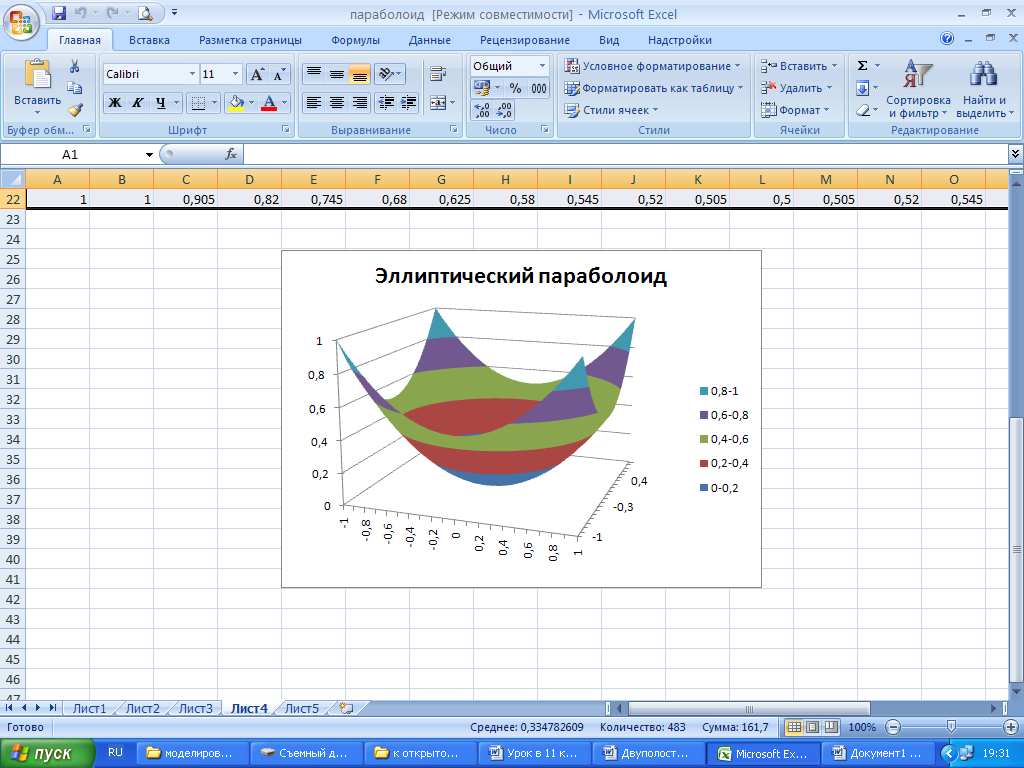Pick the yellow fill color bucket
This screenshot has height=768, width=1024.
pyautogui.click(x=236, y=103)
